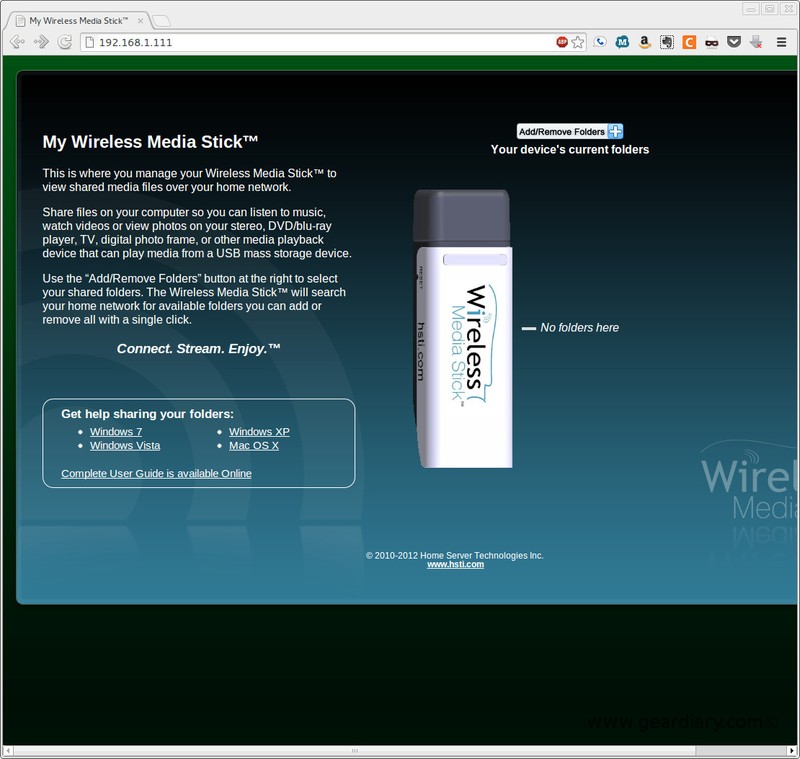Visit the www.hsti.com link
This screenshot has width=800, height=759.
[x=456, y=563]
